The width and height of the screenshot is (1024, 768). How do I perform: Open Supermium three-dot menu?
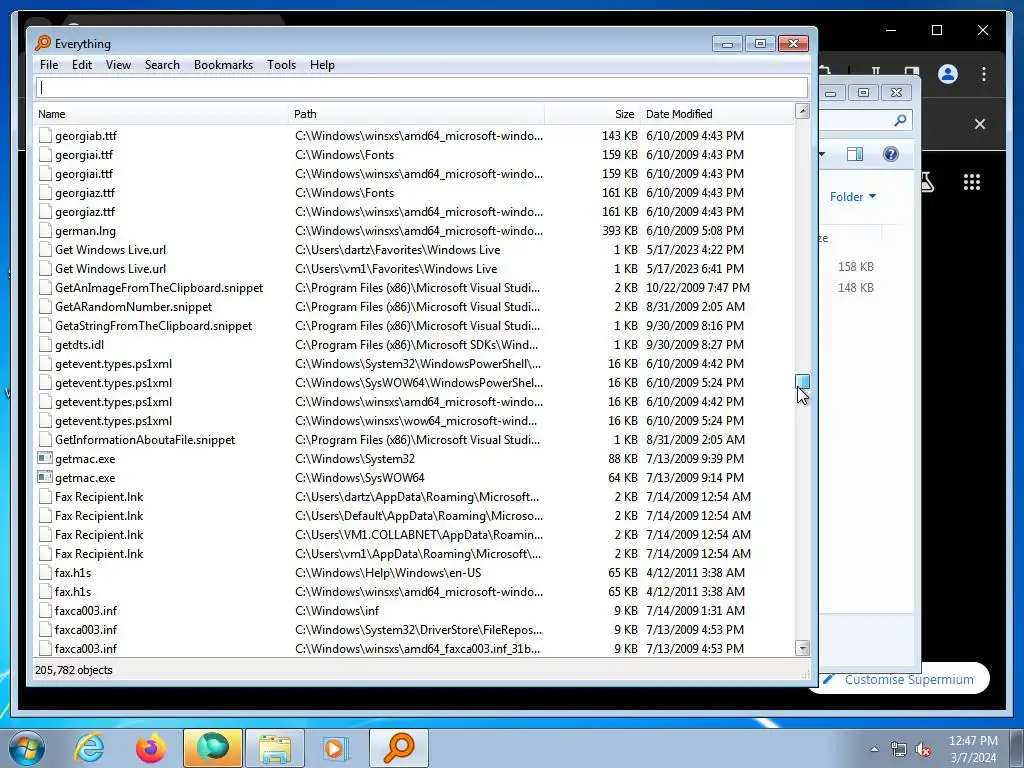click(x=984, y=74)
